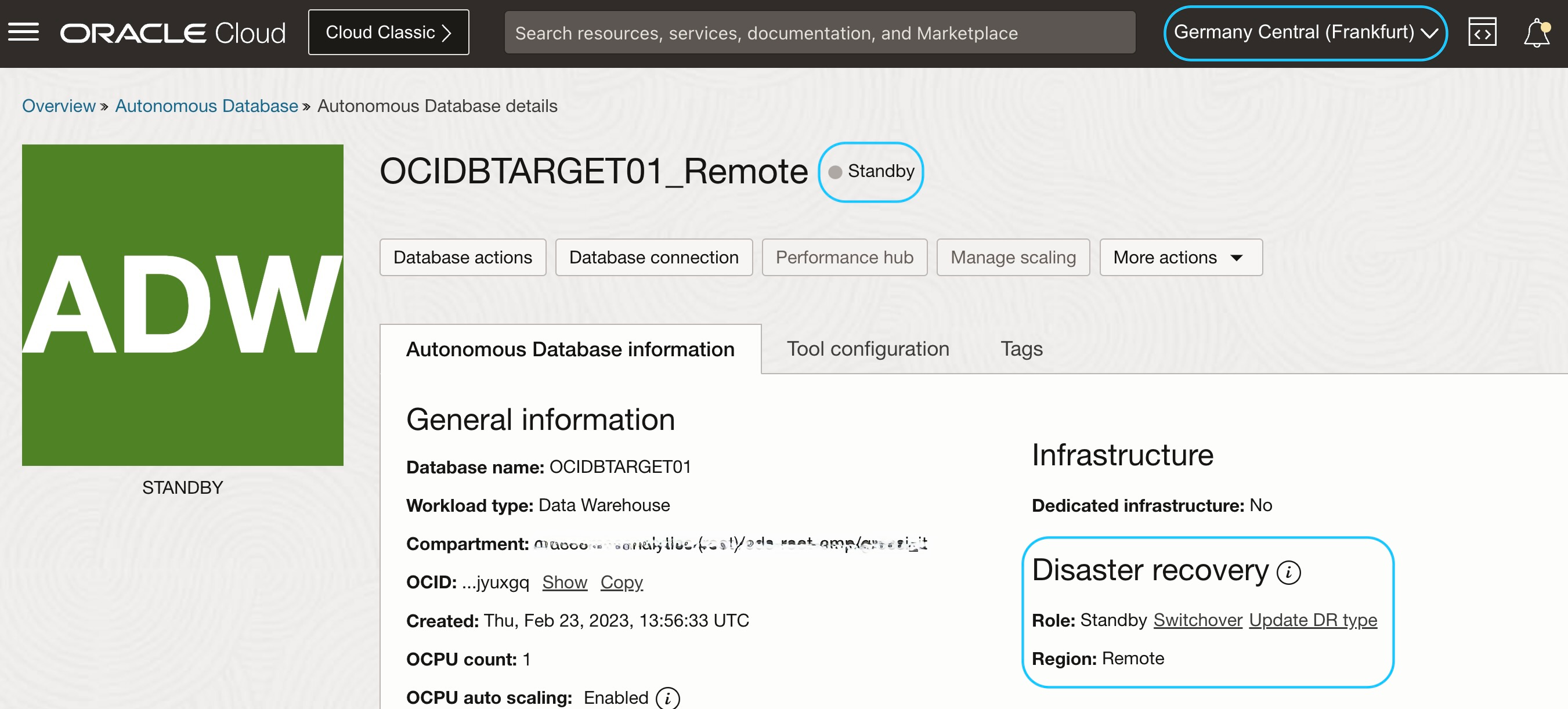Screen dimensions: 1568x709
Task: Click the Switchover link
Action: point(1197,620)
